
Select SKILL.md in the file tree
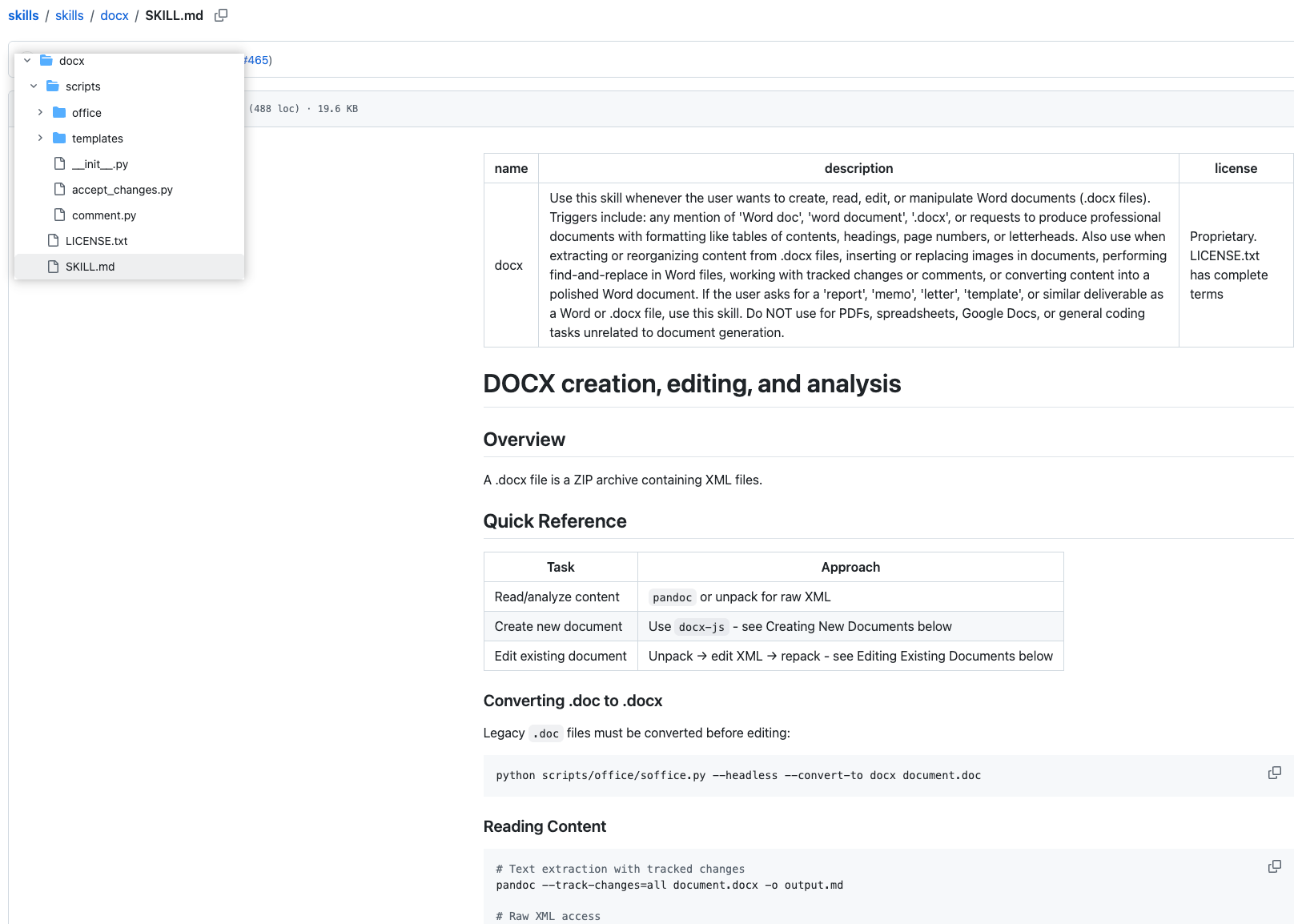[130, 267]
